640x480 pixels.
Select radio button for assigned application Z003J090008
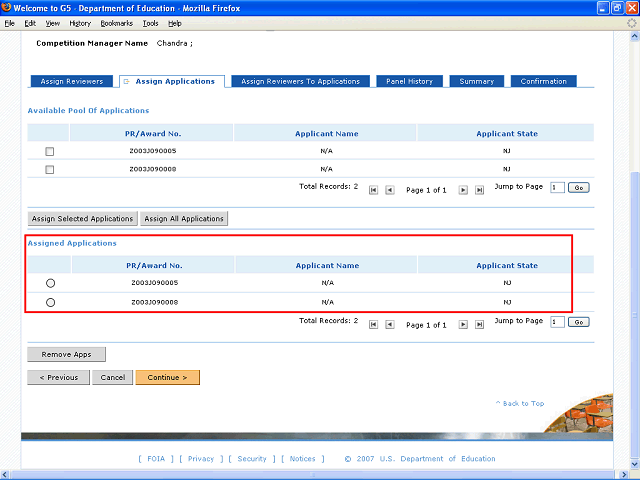pyautogui.click(x=50, y=302)
